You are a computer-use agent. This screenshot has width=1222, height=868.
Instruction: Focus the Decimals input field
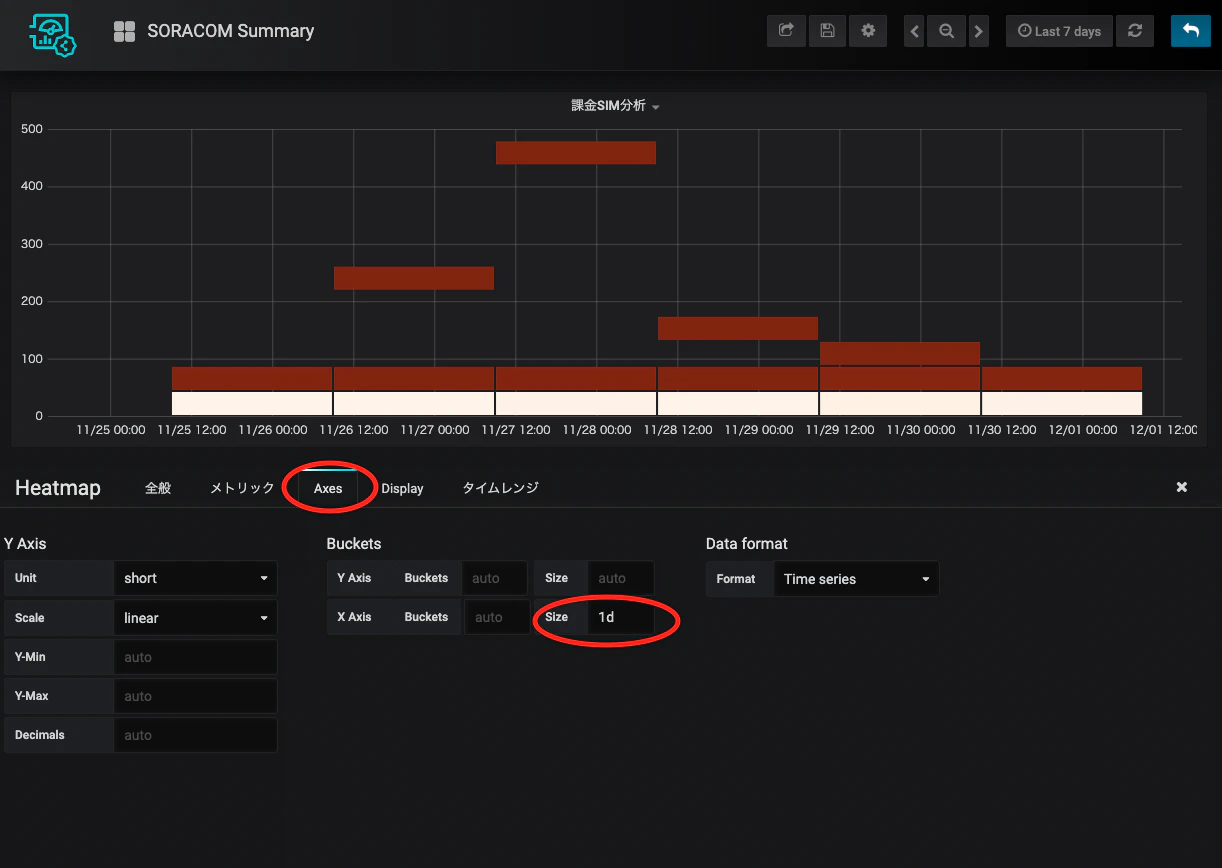tap(196, 735)
